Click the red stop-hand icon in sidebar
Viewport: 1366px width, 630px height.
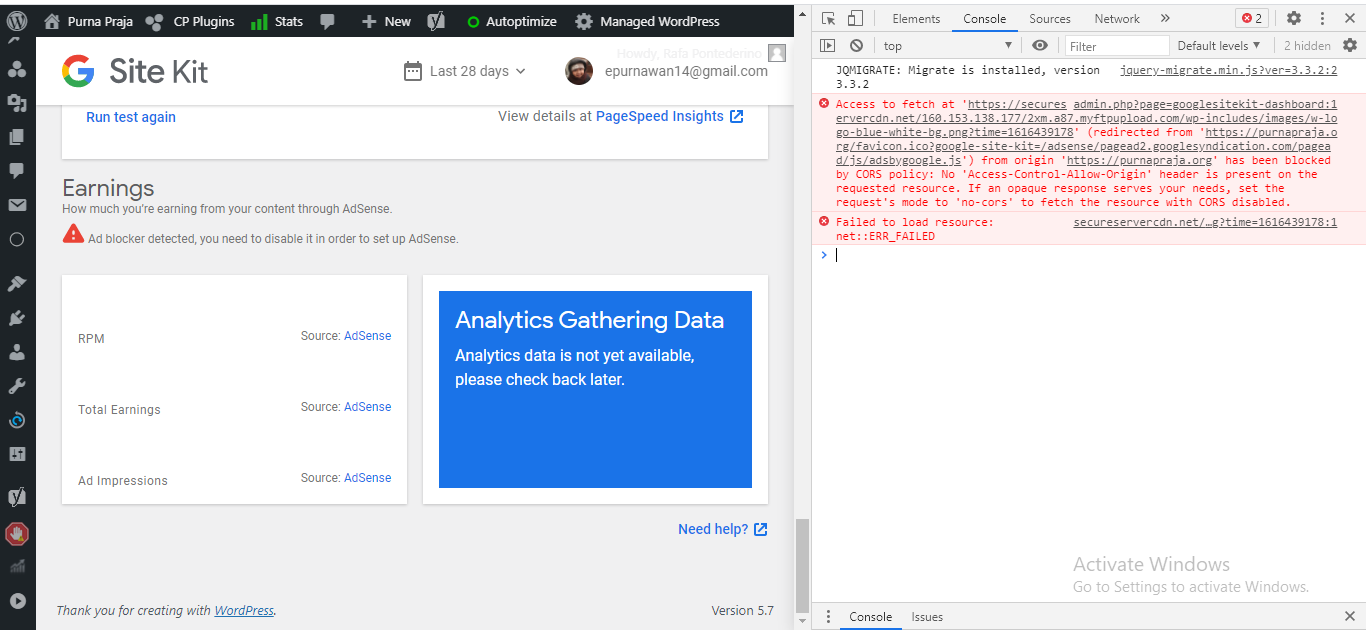17,533
